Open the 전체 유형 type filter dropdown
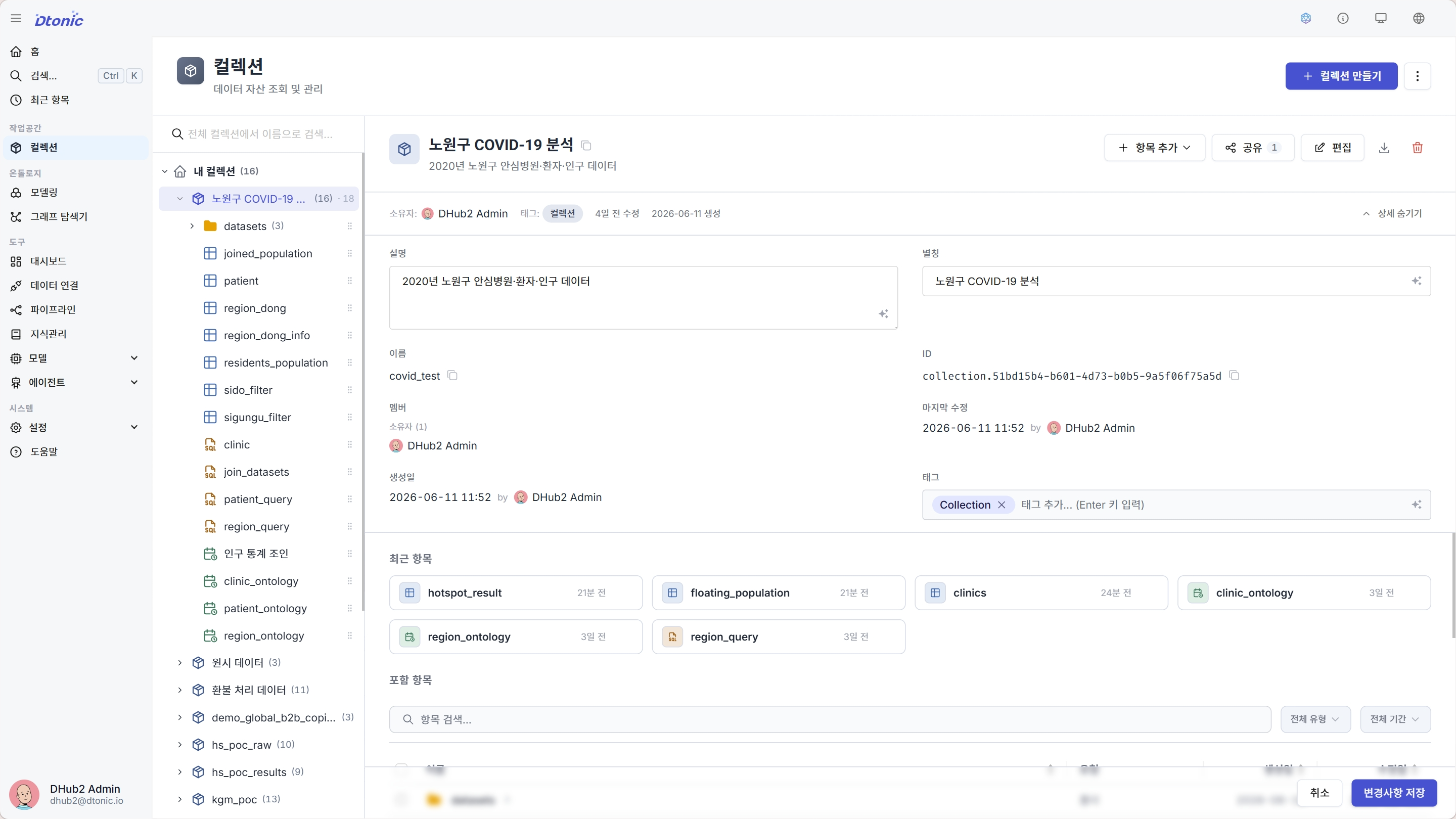This screenshot has height=819, width=1456. coord(1315,719)
